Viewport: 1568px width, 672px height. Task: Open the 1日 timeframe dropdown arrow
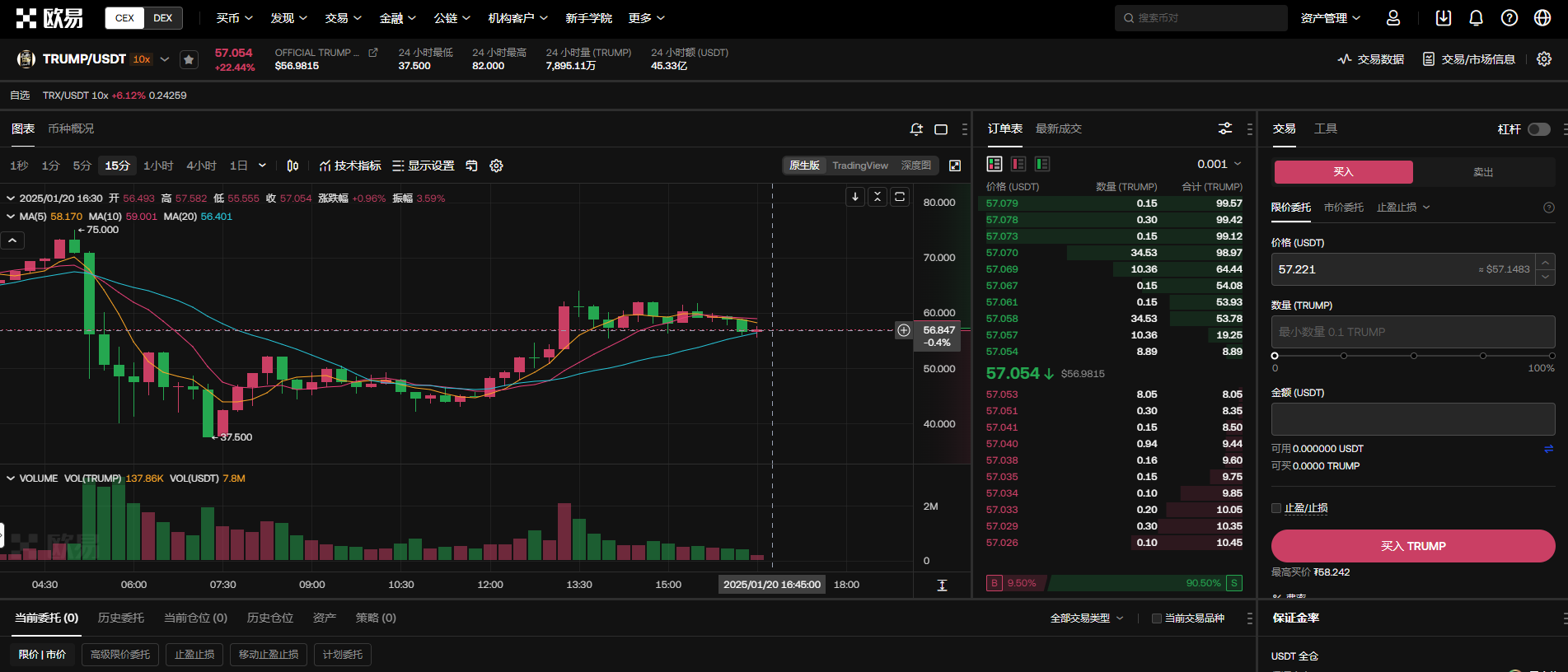coord(262,166)
